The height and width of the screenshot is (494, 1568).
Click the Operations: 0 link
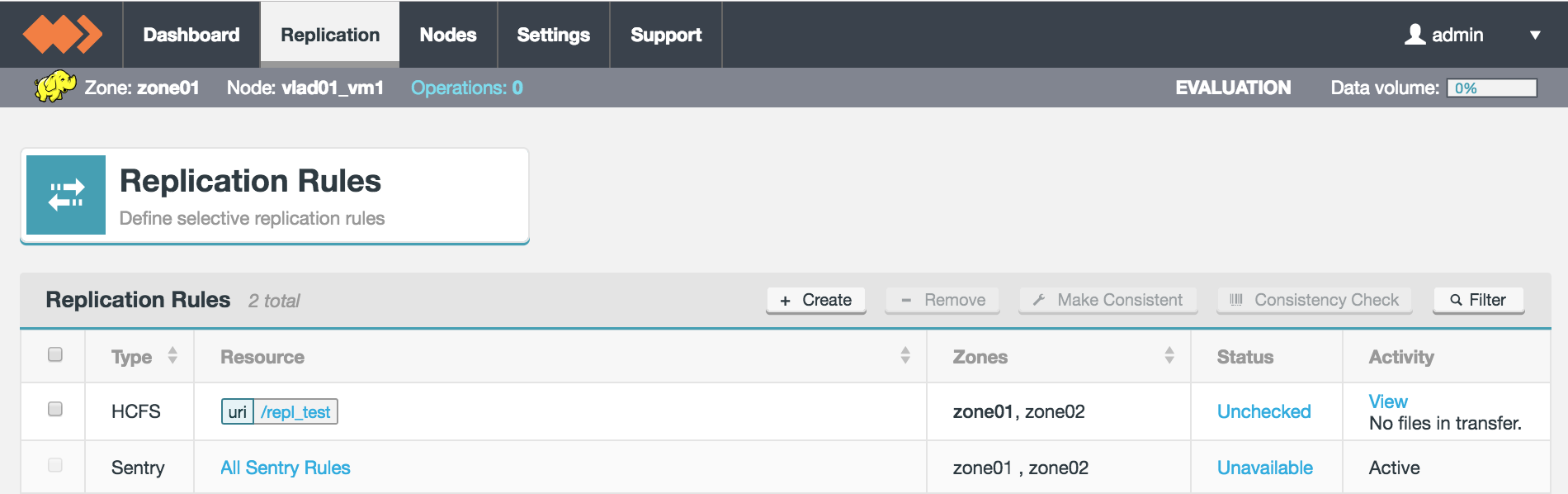click(467, 88)
